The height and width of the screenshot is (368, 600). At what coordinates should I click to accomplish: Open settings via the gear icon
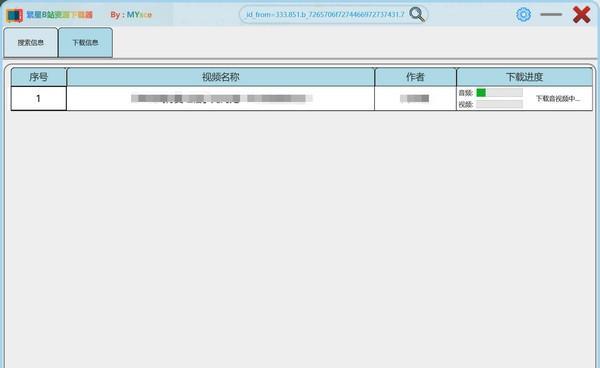[x=523, y=15]
